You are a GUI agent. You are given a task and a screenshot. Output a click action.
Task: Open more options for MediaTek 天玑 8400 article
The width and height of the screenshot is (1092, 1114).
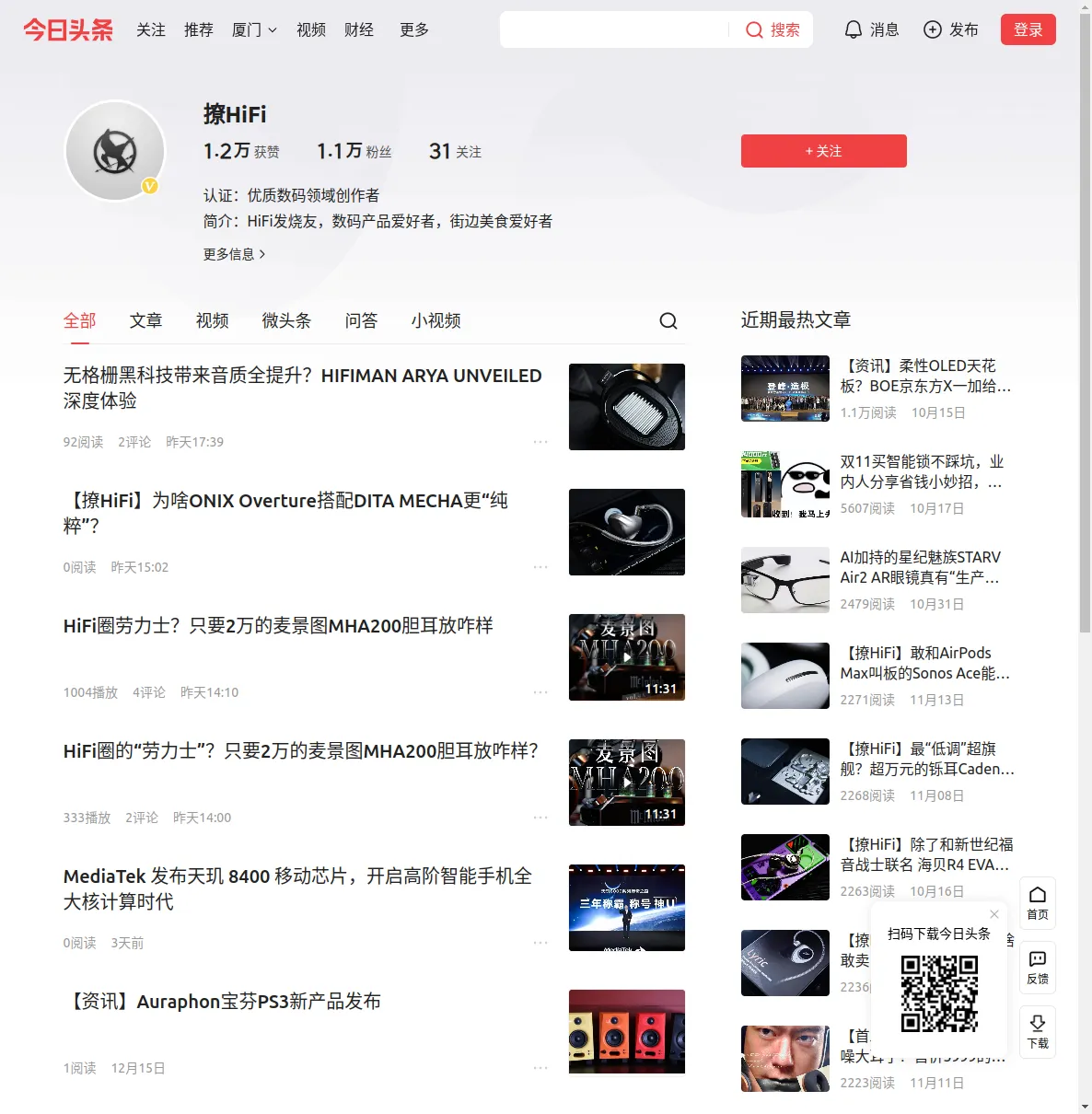(540, 943)
